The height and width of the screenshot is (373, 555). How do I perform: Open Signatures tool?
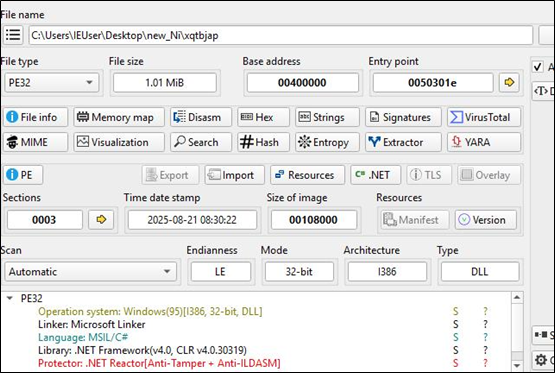(403, 117)
